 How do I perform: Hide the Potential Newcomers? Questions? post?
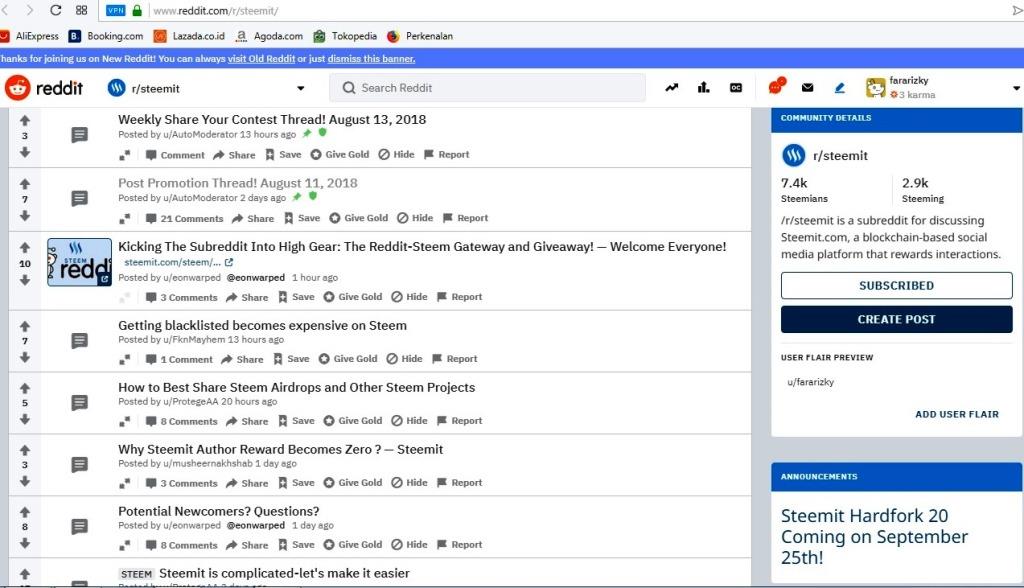click(409, 545)
